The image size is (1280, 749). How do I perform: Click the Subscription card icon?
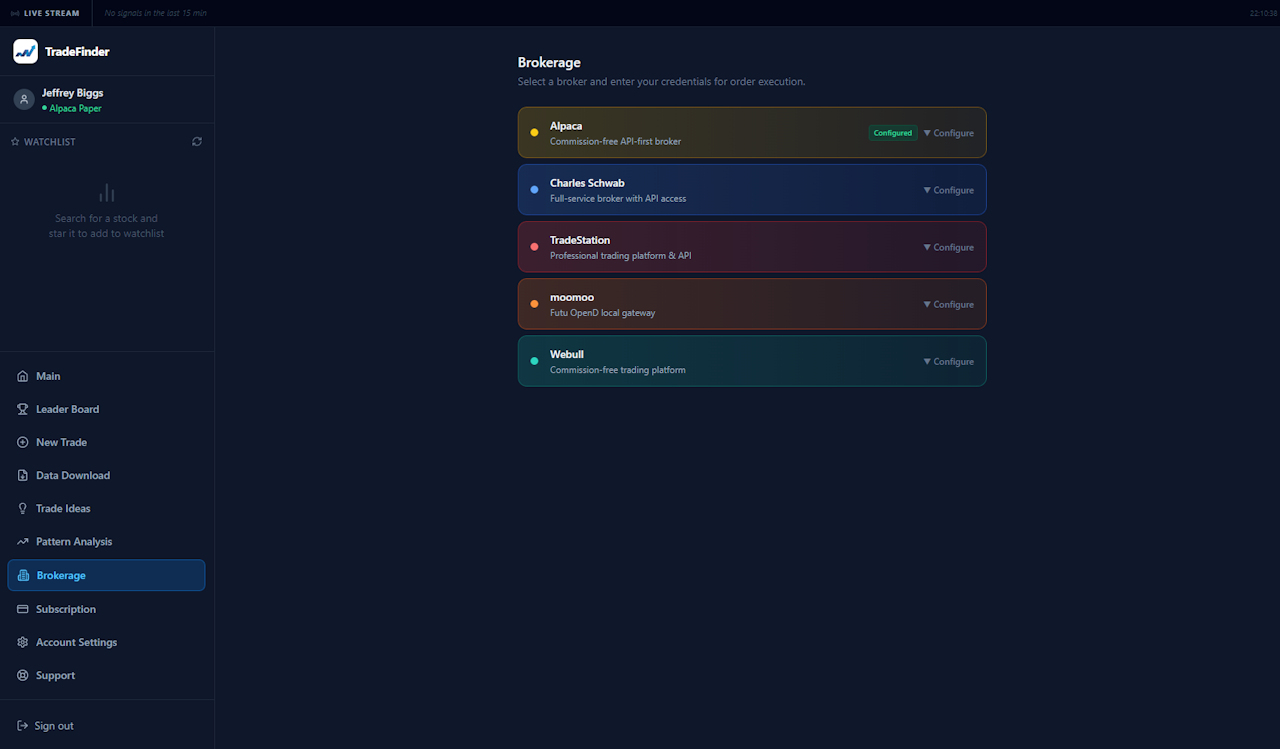pos(23,609)
